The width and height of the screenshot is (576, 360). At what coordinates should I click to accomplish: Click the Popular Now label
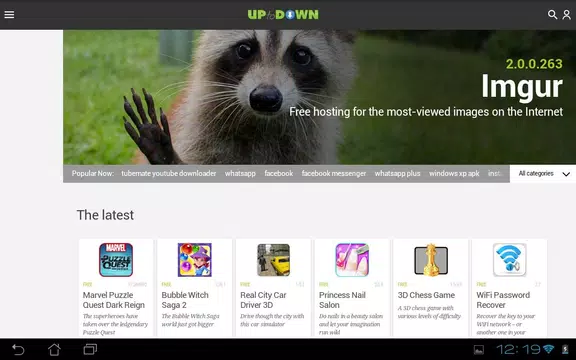coord(93,173)
